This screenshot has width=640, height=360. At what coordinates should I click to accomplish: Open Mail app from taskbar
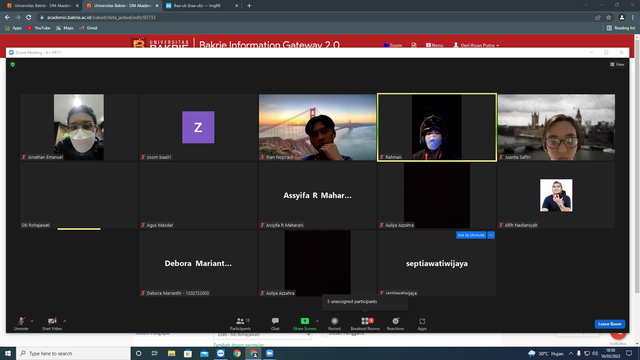(x=204, y=353)
